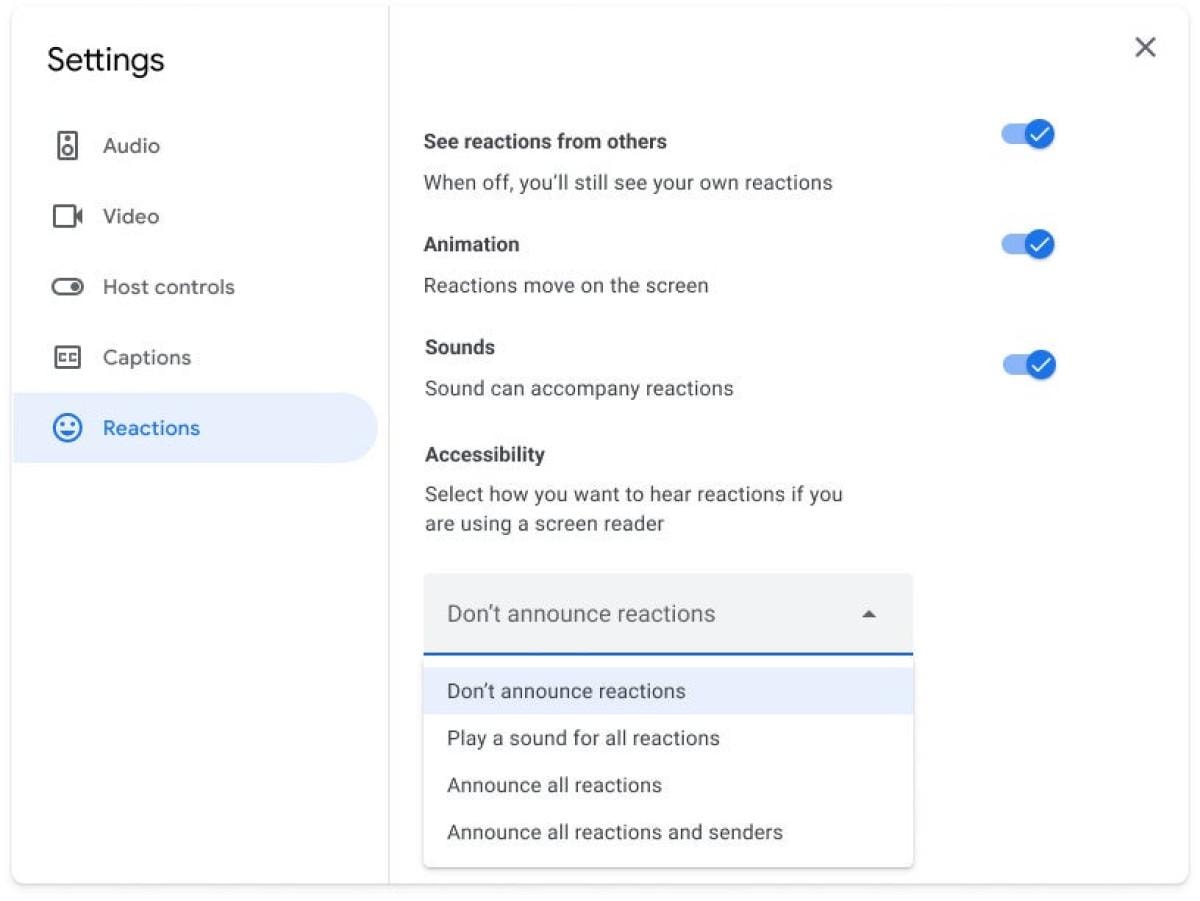1200x901 pixels.
Task: Choose Announce all reactions option
Action: (x=554, y=785)
